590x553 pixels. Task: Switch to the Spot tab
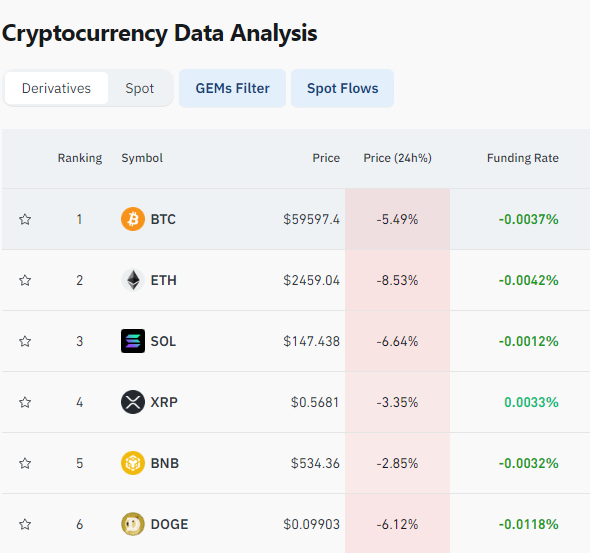[140, 88]
